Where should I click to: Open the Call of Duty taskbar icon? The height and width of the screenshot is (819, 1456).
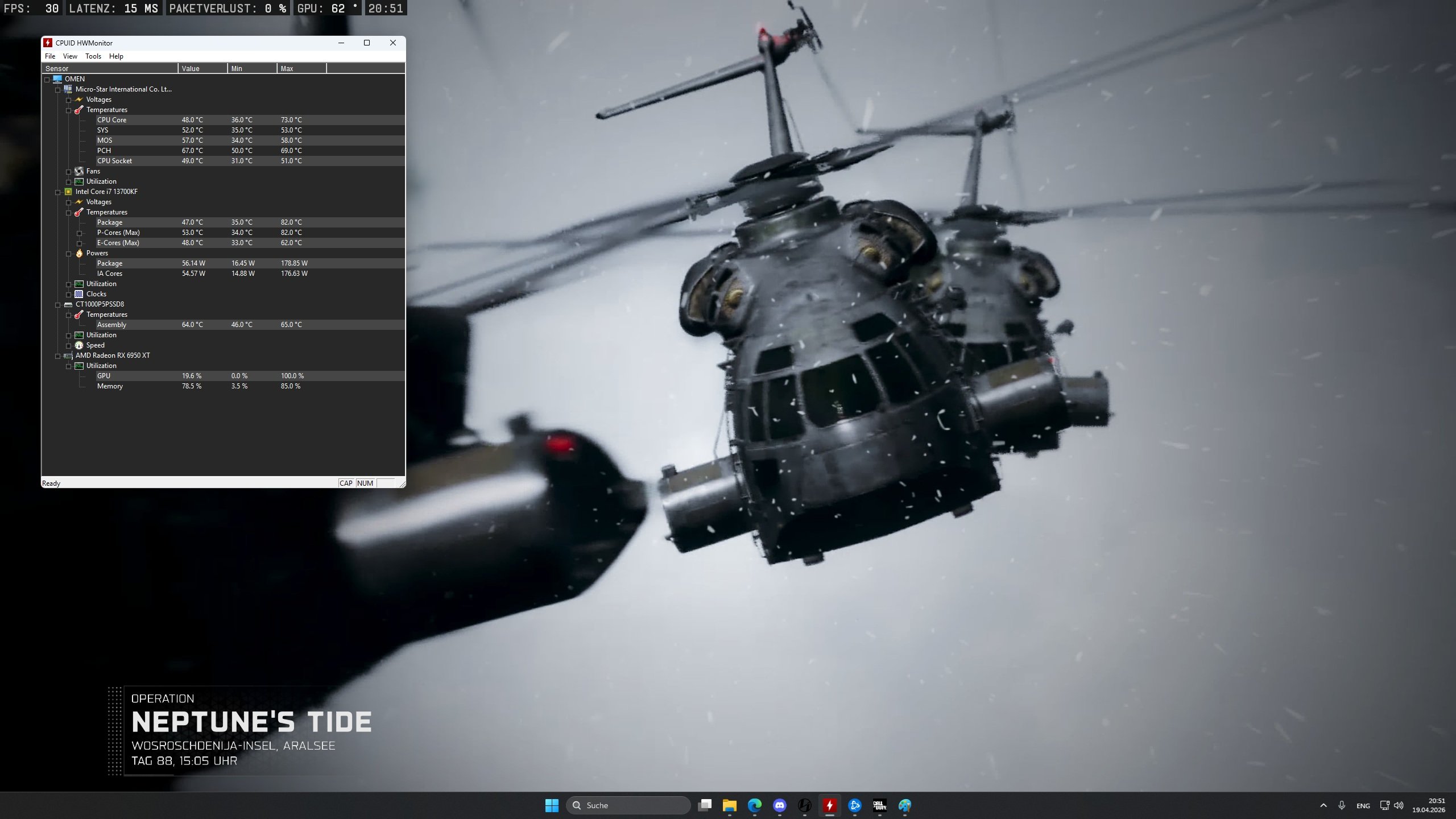[879, 805]
